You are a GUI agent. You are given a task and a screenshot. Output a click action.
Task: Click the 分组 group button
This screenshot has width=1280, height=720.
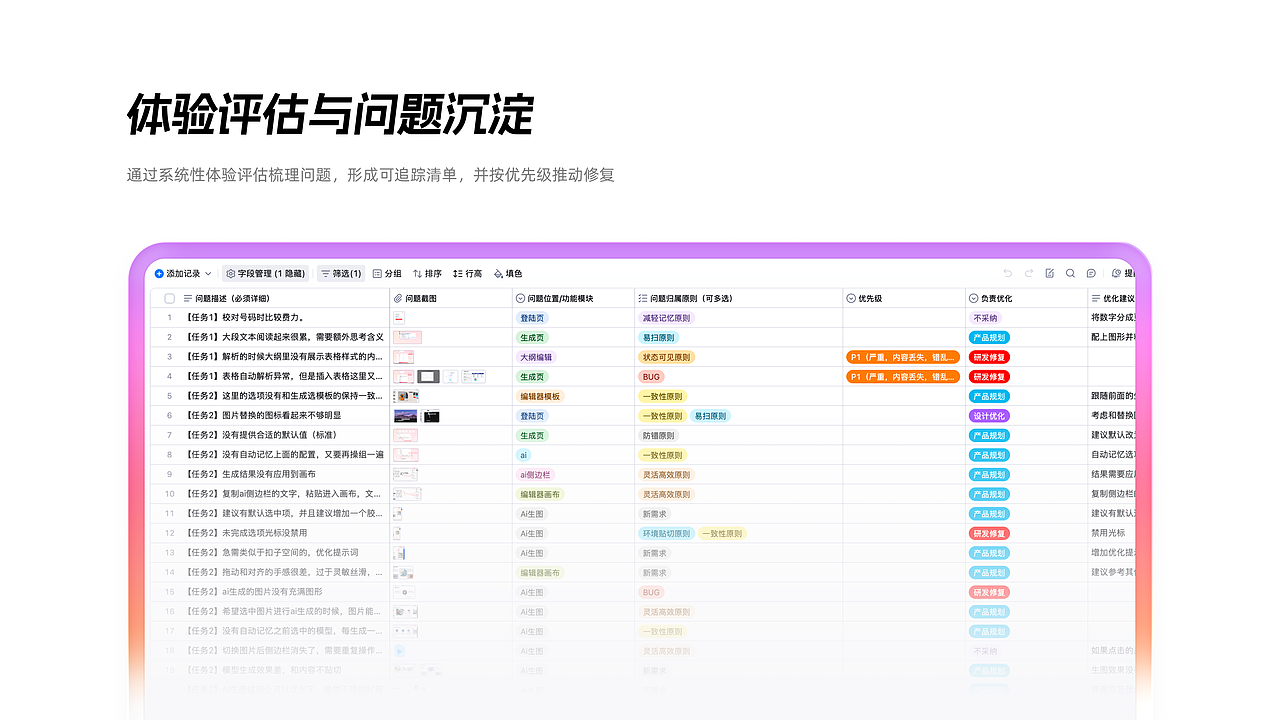point(387,273)
